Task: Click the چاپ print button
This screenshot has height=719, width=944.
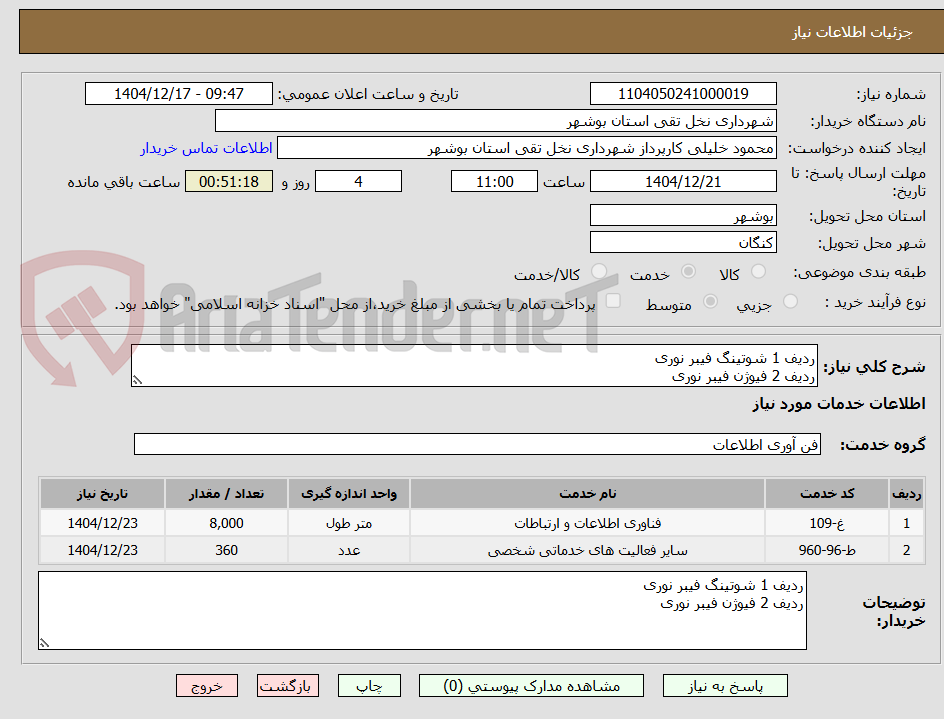Action: click(x=369, y=686)
